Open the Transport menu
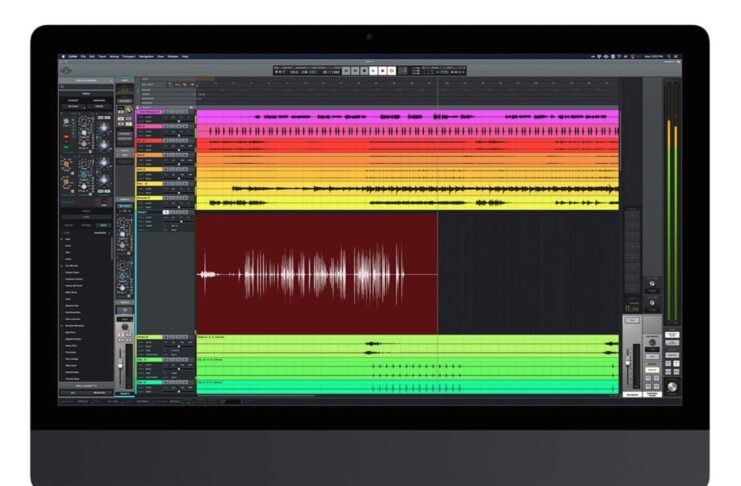 (129, 56)
